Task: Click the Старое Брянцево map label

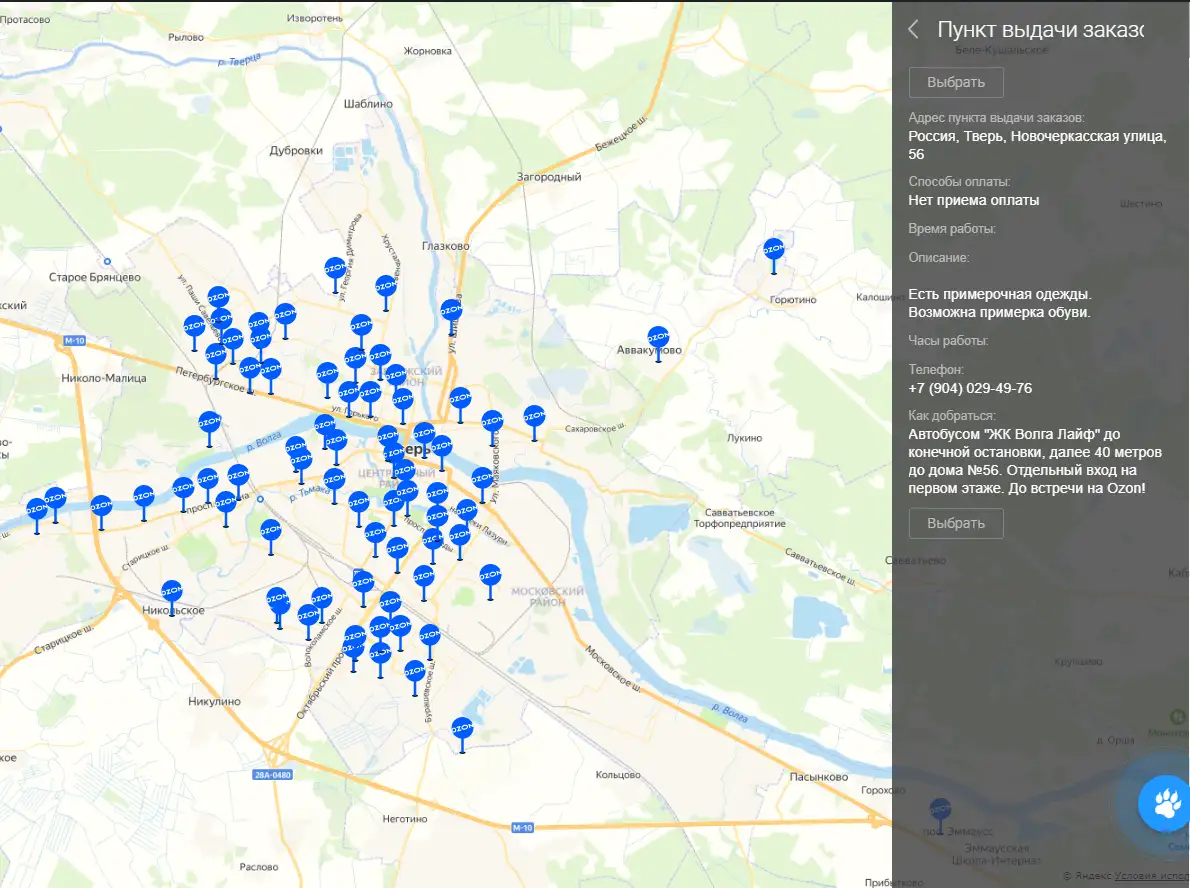Action: point(95,277)
